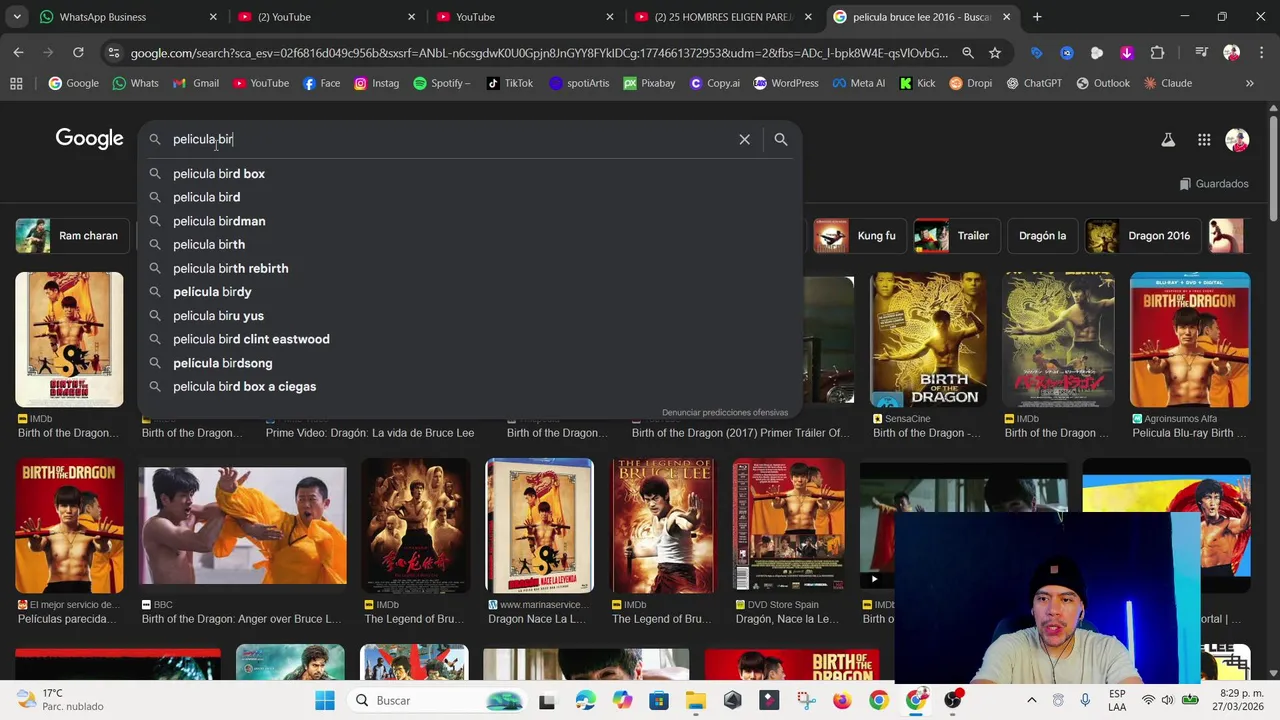Go to the Google logo home

click(x=89, y=139)
